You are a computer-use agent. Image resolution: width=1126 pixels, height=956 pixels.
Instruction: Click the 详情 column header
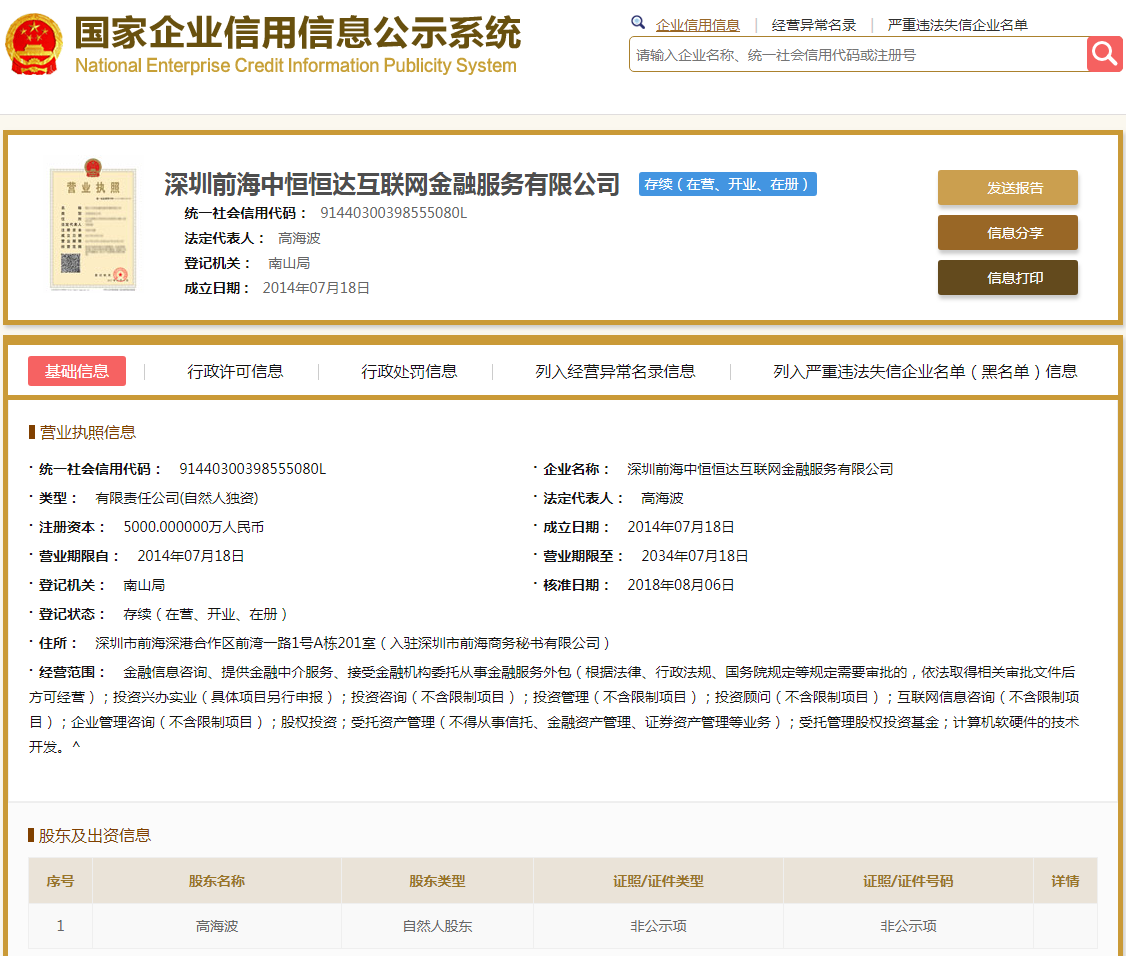pos(1065,881)
